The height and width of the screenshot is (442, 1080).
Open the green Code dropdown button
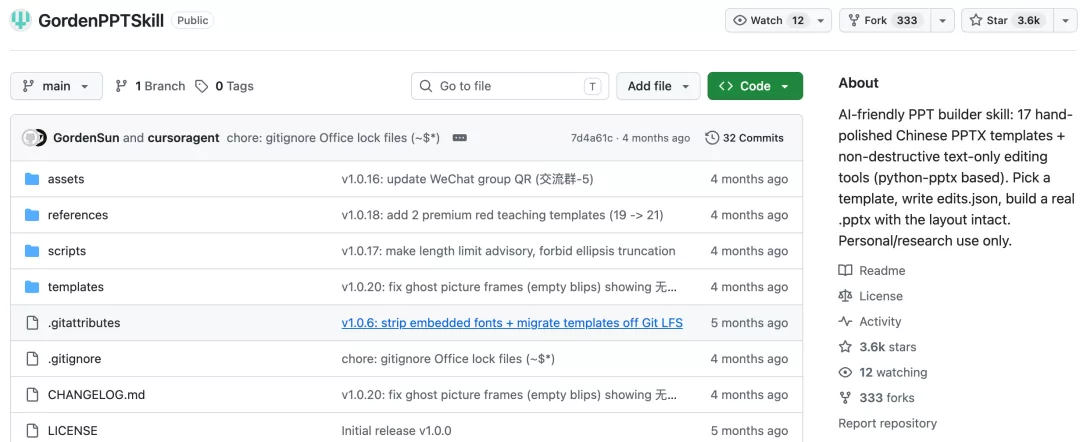coord(755,86)
